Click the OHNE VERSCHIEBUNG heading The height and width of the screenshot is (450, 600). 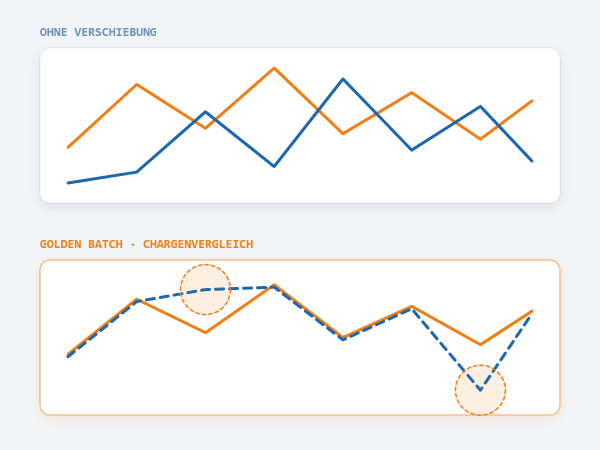pos(98,32)
